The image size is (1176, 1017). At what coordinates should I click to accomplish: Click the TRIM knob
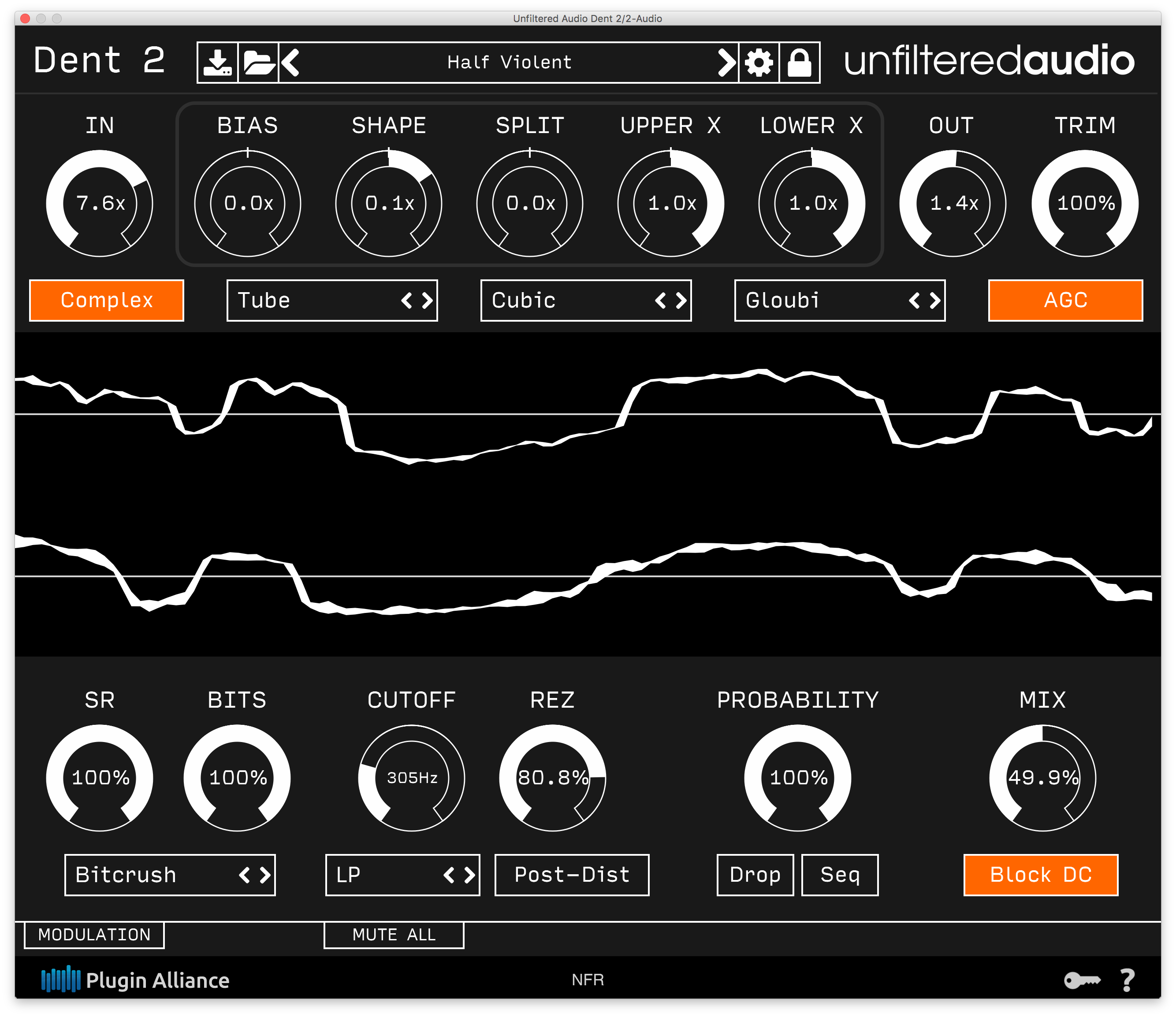click(x=1085, y=203)
